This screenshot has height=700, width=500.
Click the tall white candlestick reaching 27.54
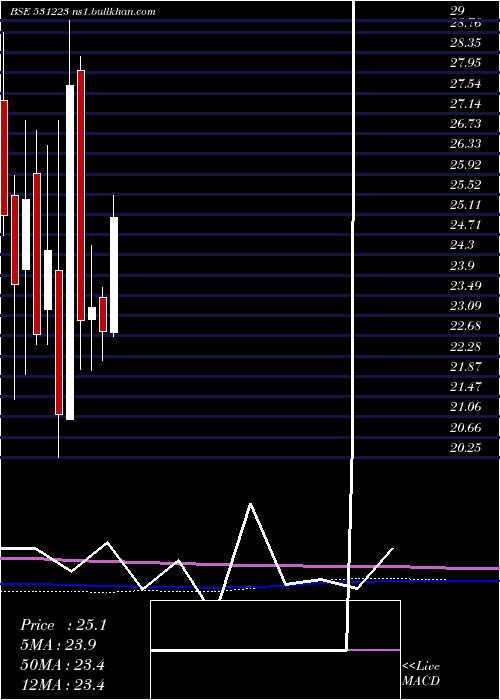point(70,252)
